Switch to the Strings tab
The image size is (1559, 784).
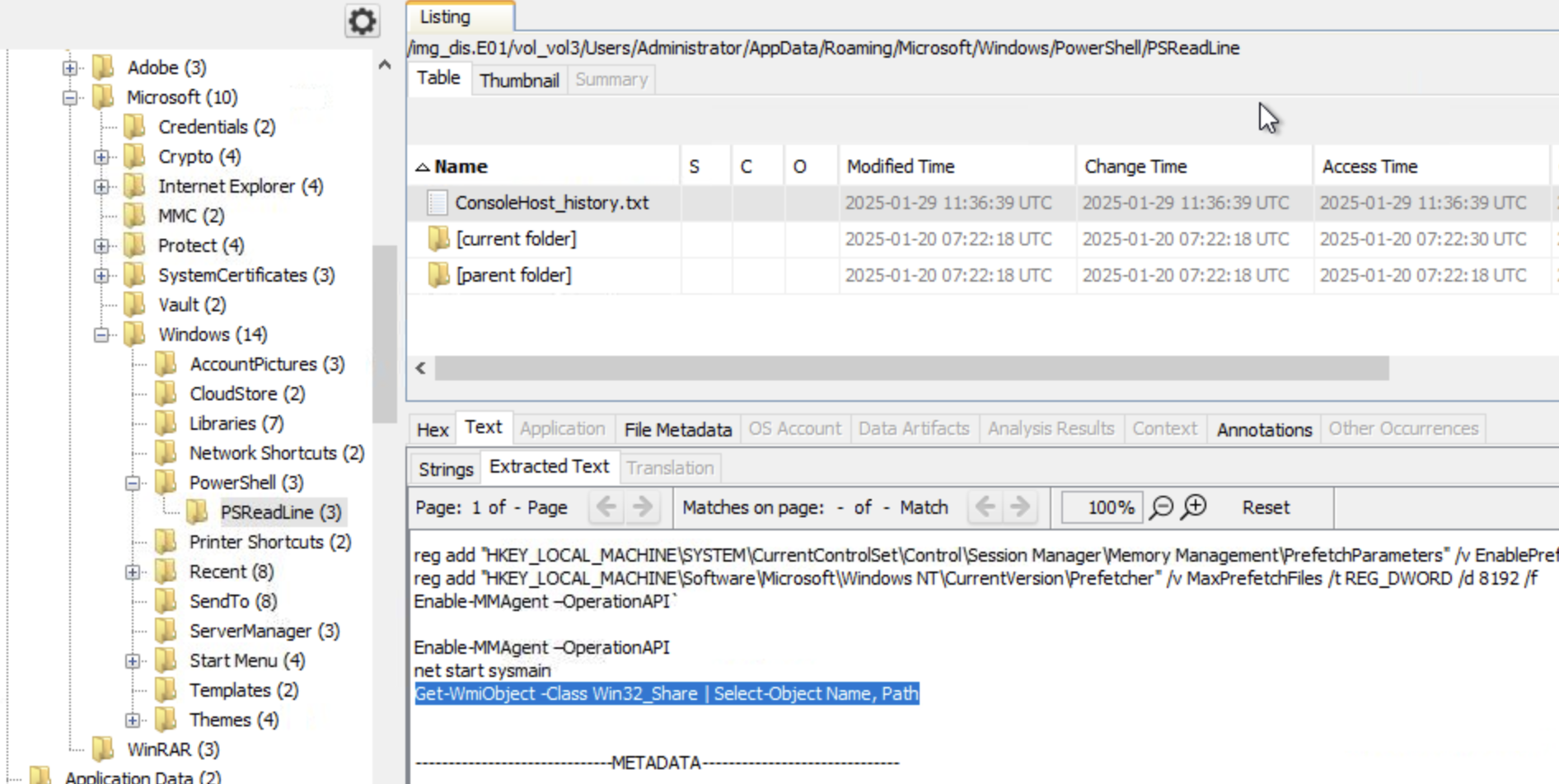pyautogui.click(x=445, y=468)
